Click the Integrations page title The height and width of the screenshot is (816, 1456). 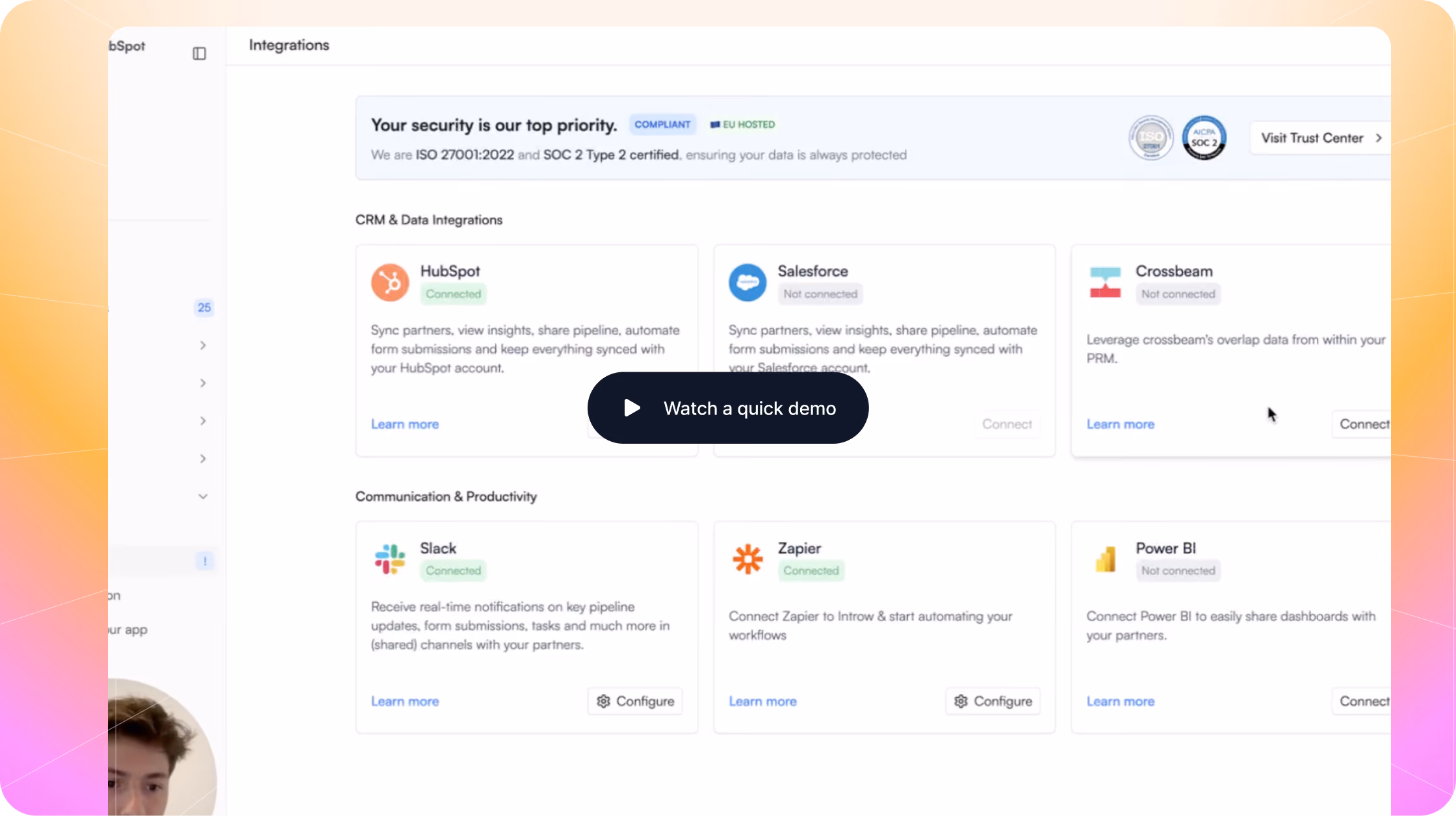pyautogui.click(x=289, y=45)
